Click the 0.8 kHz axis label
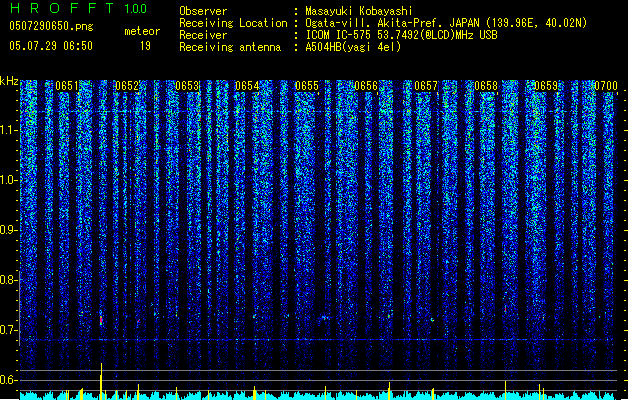629x400 pixels. point(9,280)
